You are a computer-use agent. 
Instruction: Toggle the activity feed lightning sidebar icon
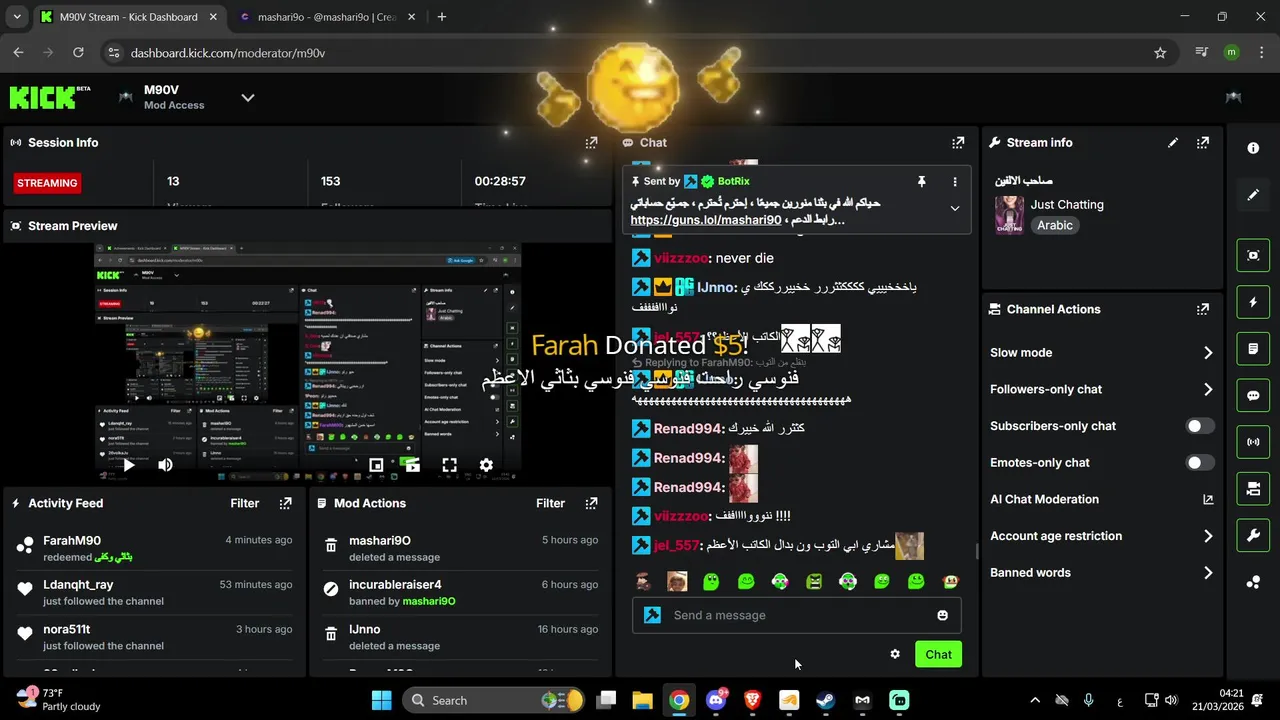[1253, 302]
